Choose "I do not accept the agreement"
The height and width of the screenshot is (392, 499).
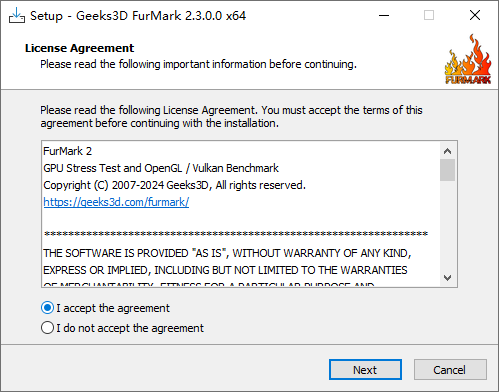(x=47, y=328)
